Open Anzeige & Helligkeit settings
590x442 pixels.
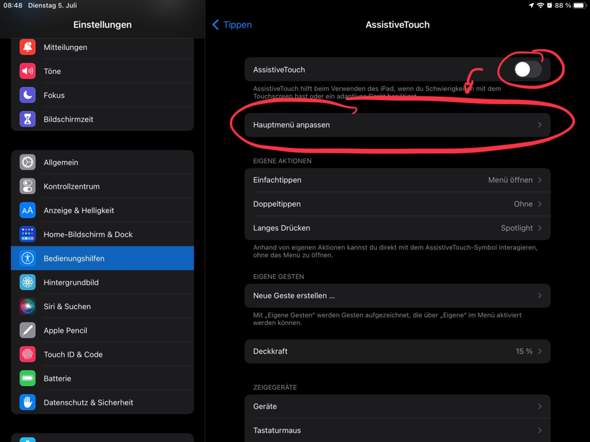click(x=102, y=210)
